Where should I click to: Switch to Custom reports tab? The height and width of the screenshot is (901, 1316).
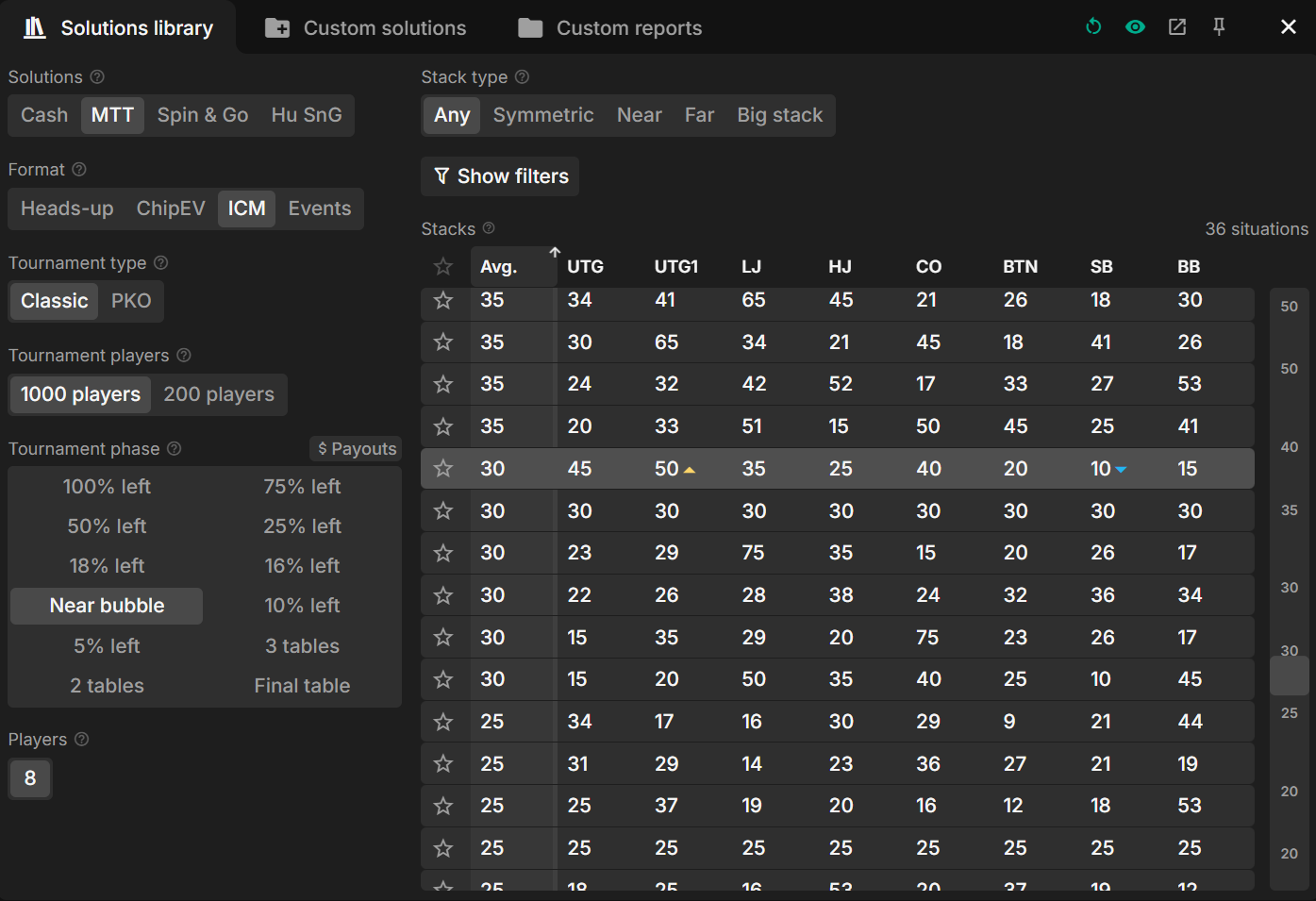(610, 28)
